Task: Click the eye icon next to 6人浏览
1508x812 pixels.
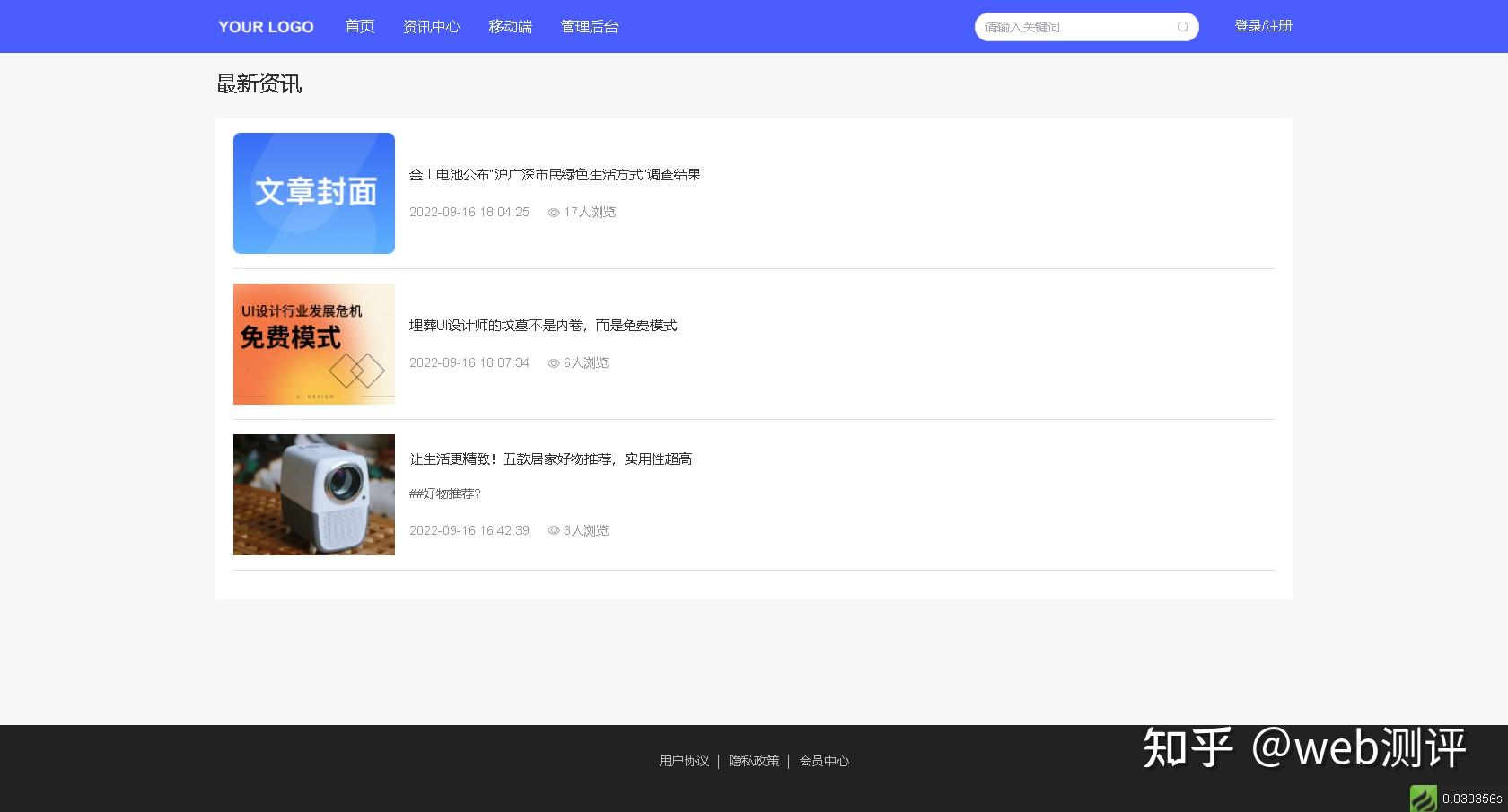Action: 552,363
